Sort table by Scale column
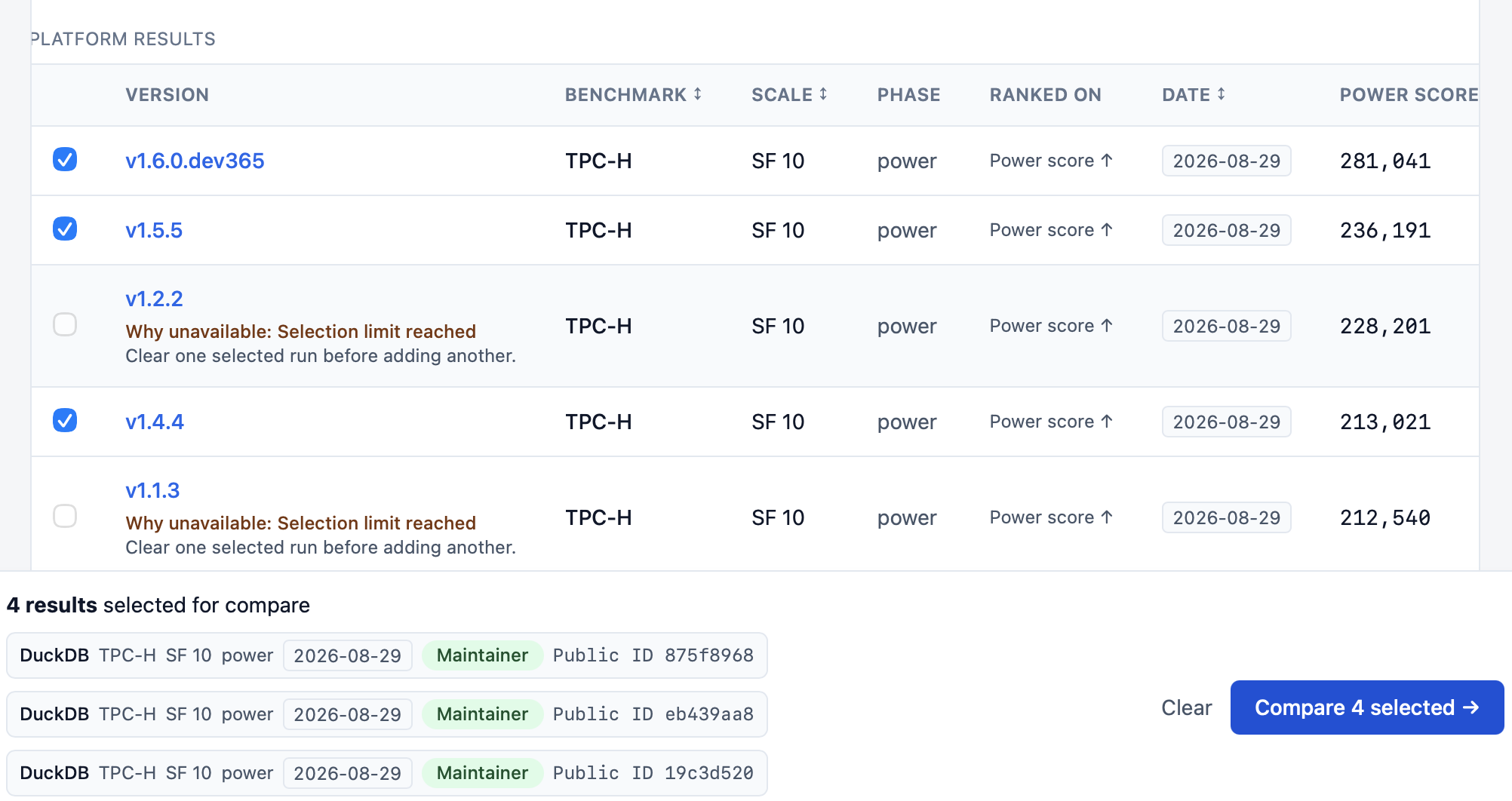The height and width of the screenshot is (801, 1512). (x=789, y=95)
